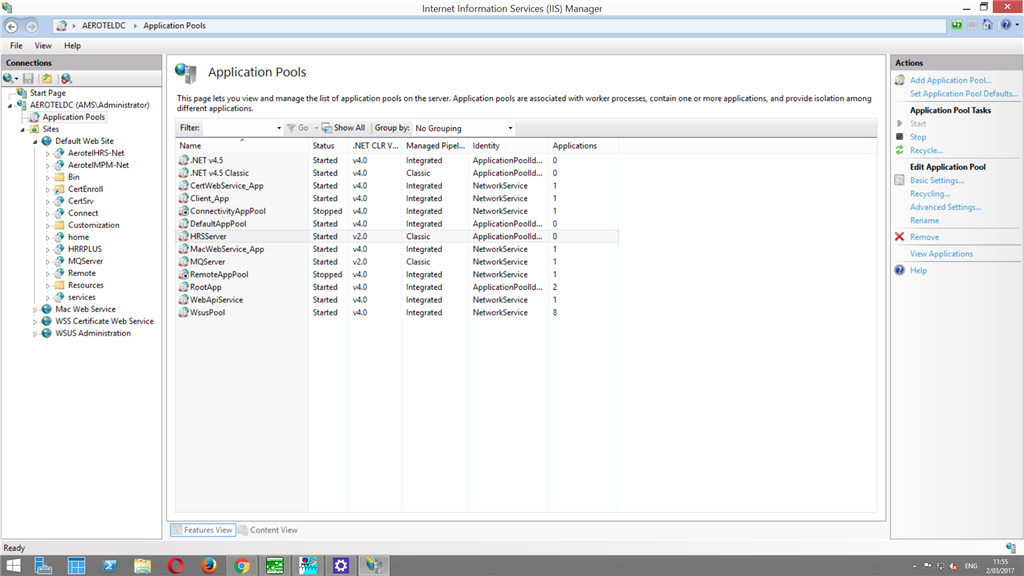Collapse the Default Web Site node
The width and height of the screenshot is (1024, 576).
click(x=35, y=142)
